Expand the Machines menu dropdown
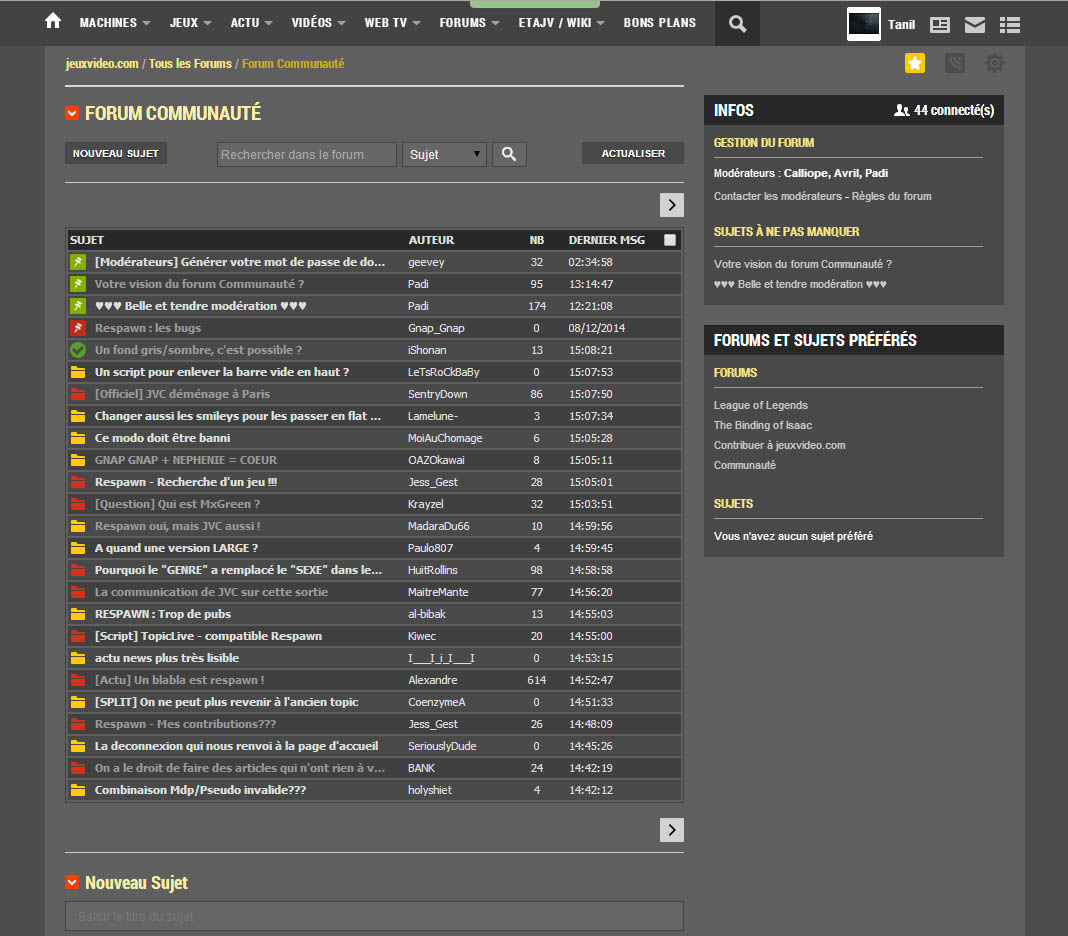This screenshot has width=1068, height=936. tap(114, 23)
